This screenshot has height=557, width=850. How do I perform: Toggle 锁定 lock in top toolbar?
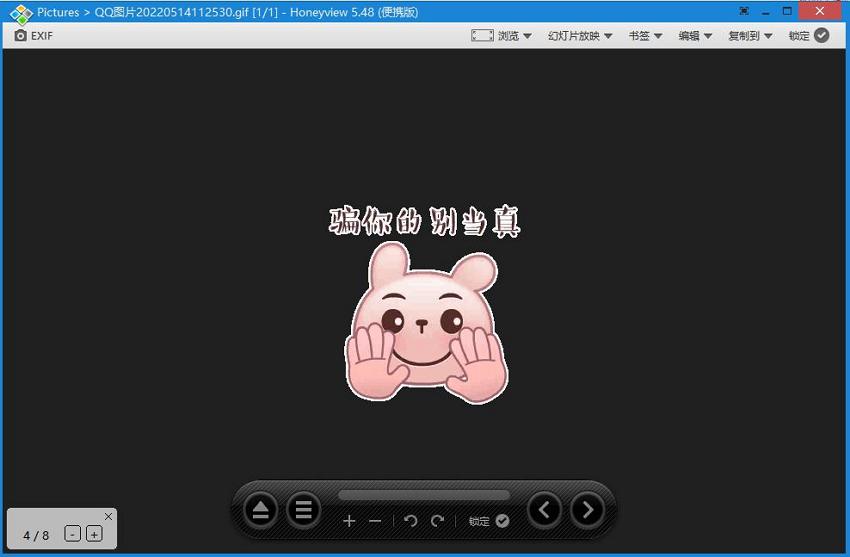[808, 35]
